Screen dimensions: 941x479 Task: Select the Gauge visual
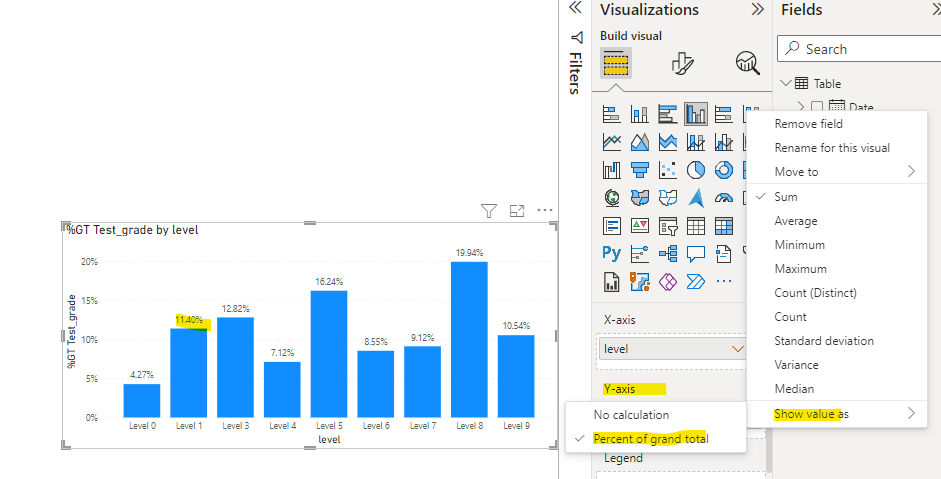point(724,197)
